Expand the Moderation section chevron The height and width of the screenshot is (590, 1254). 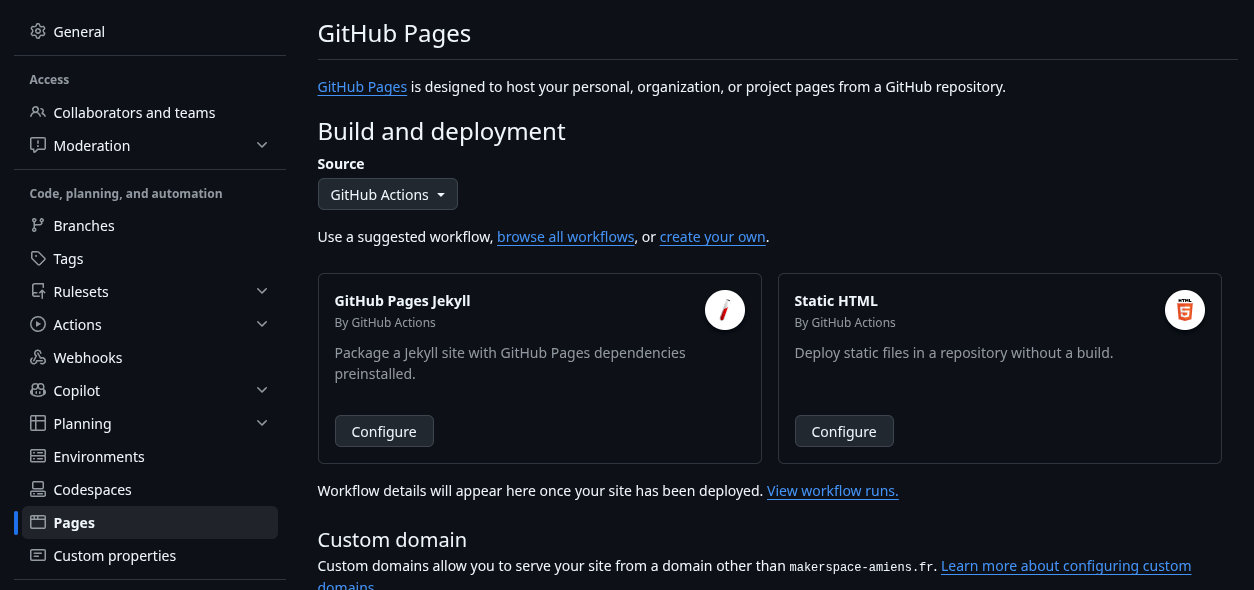(262, 145)
